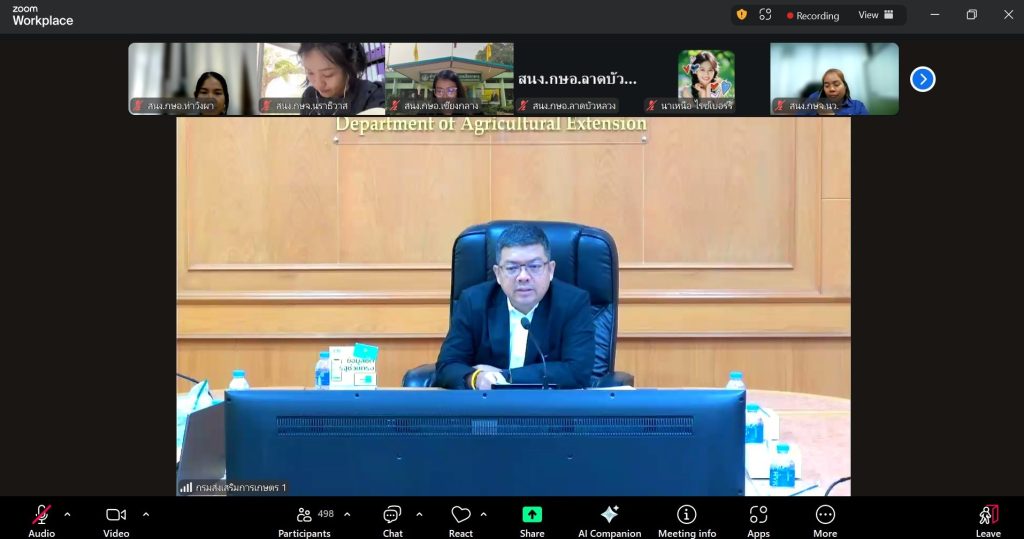Show next participants with blue arrow
Viewport: 1024px width, 539px height.
pyautogui.click(x=922, y=79)
